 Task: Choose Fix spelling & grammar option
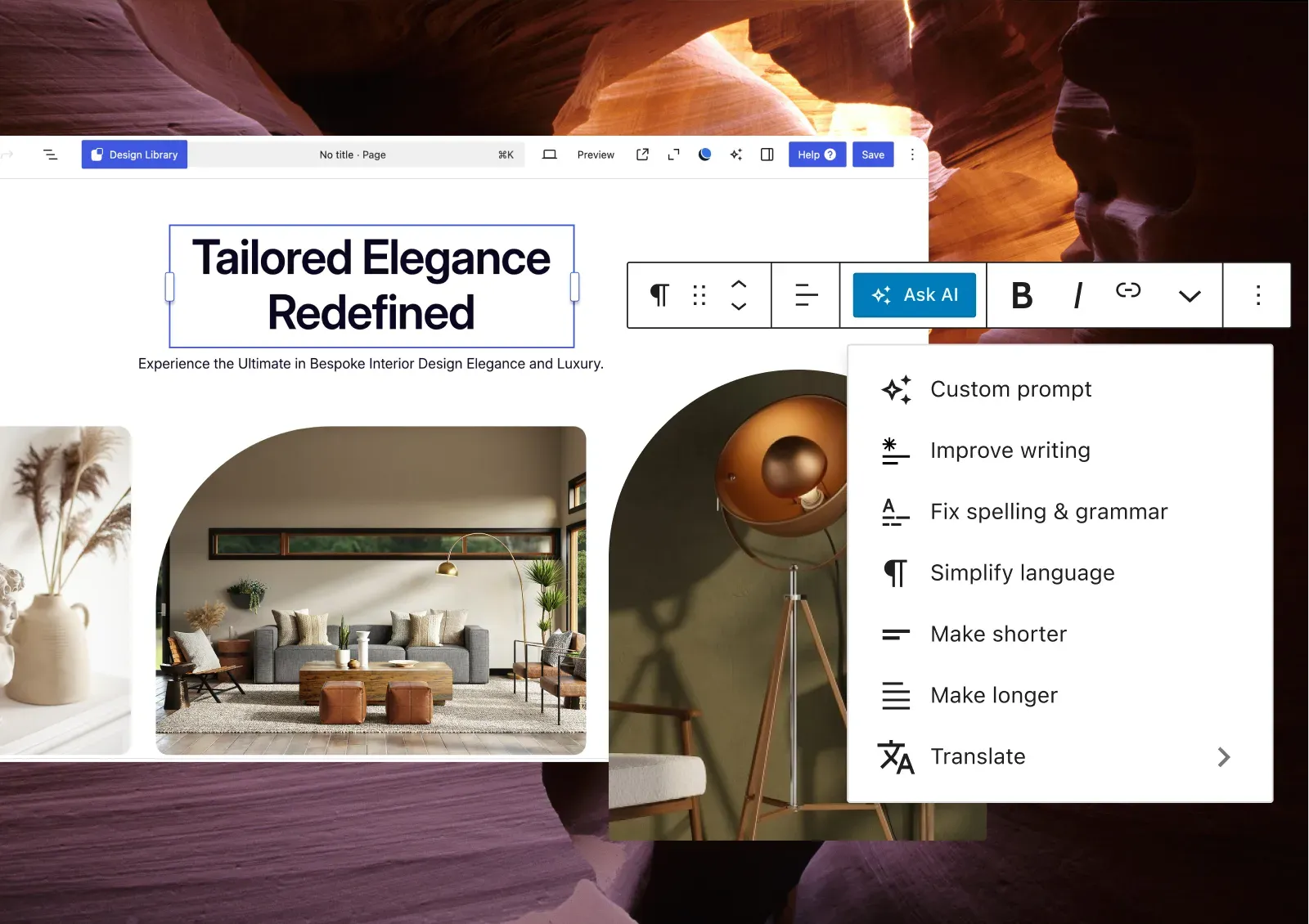tap(1048, 512)
